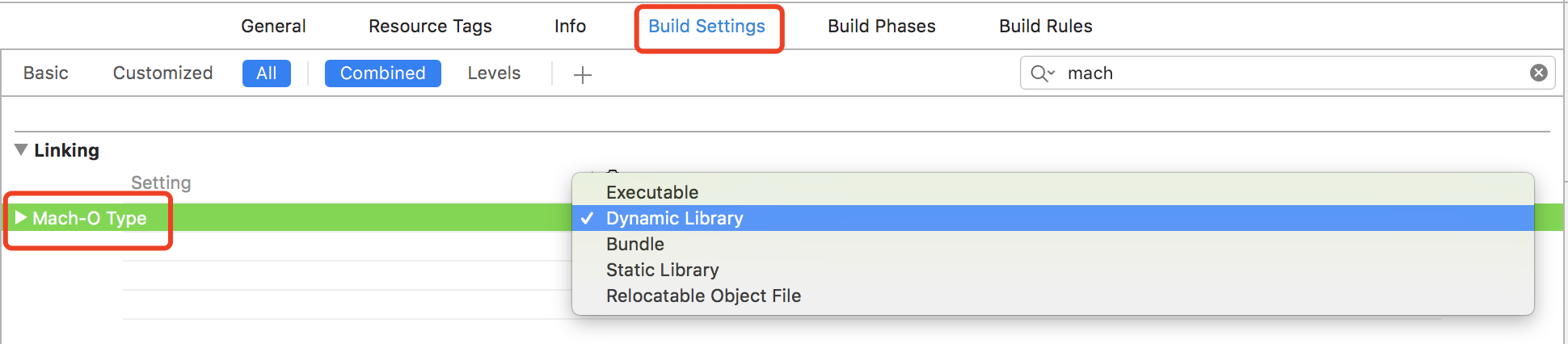Go to the Info tab

pos(570,26)
